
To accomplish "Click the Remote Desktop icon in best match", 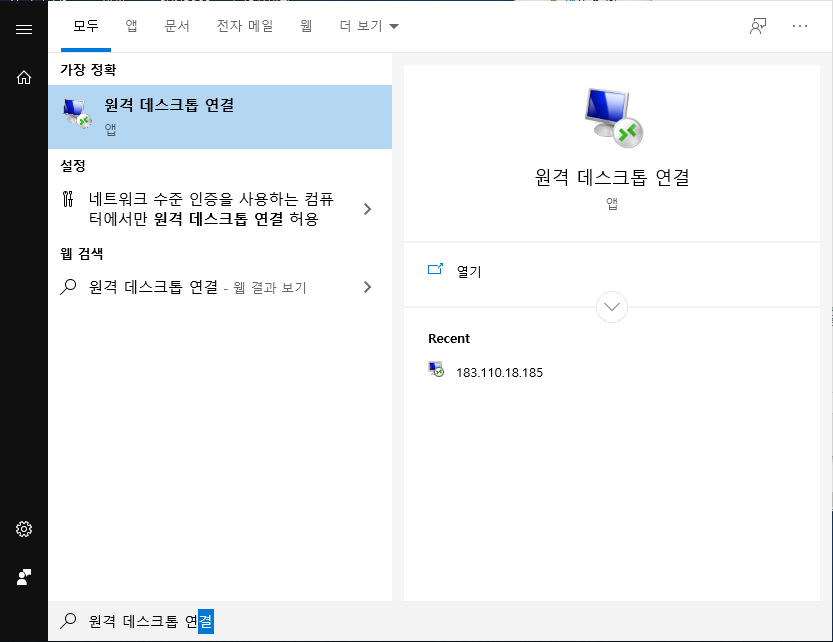I will tap(77, 114).
